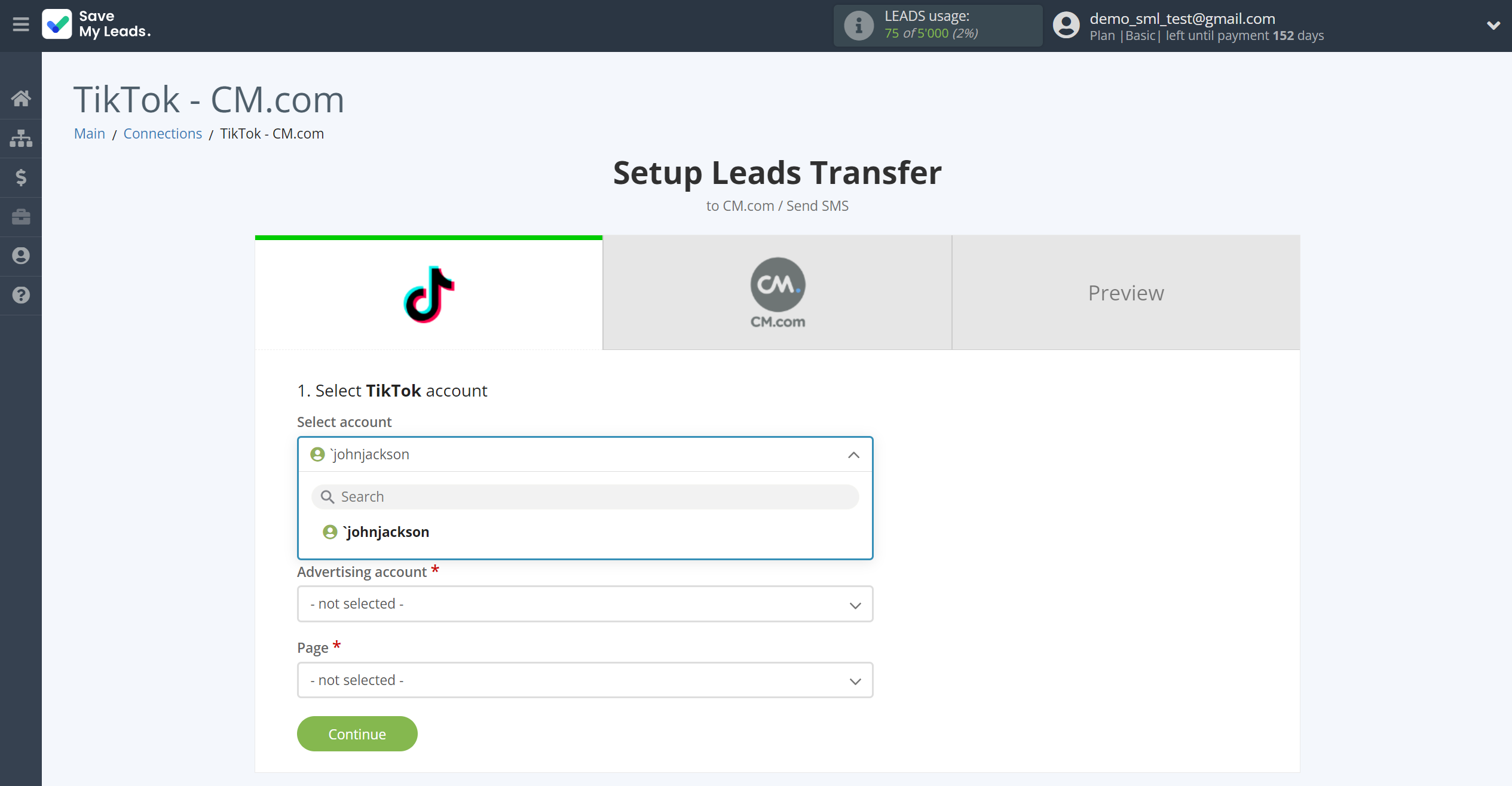Click the Connections breadcrumb link
The height and width of the screenshot is (786, 1512).
(163, 133)
